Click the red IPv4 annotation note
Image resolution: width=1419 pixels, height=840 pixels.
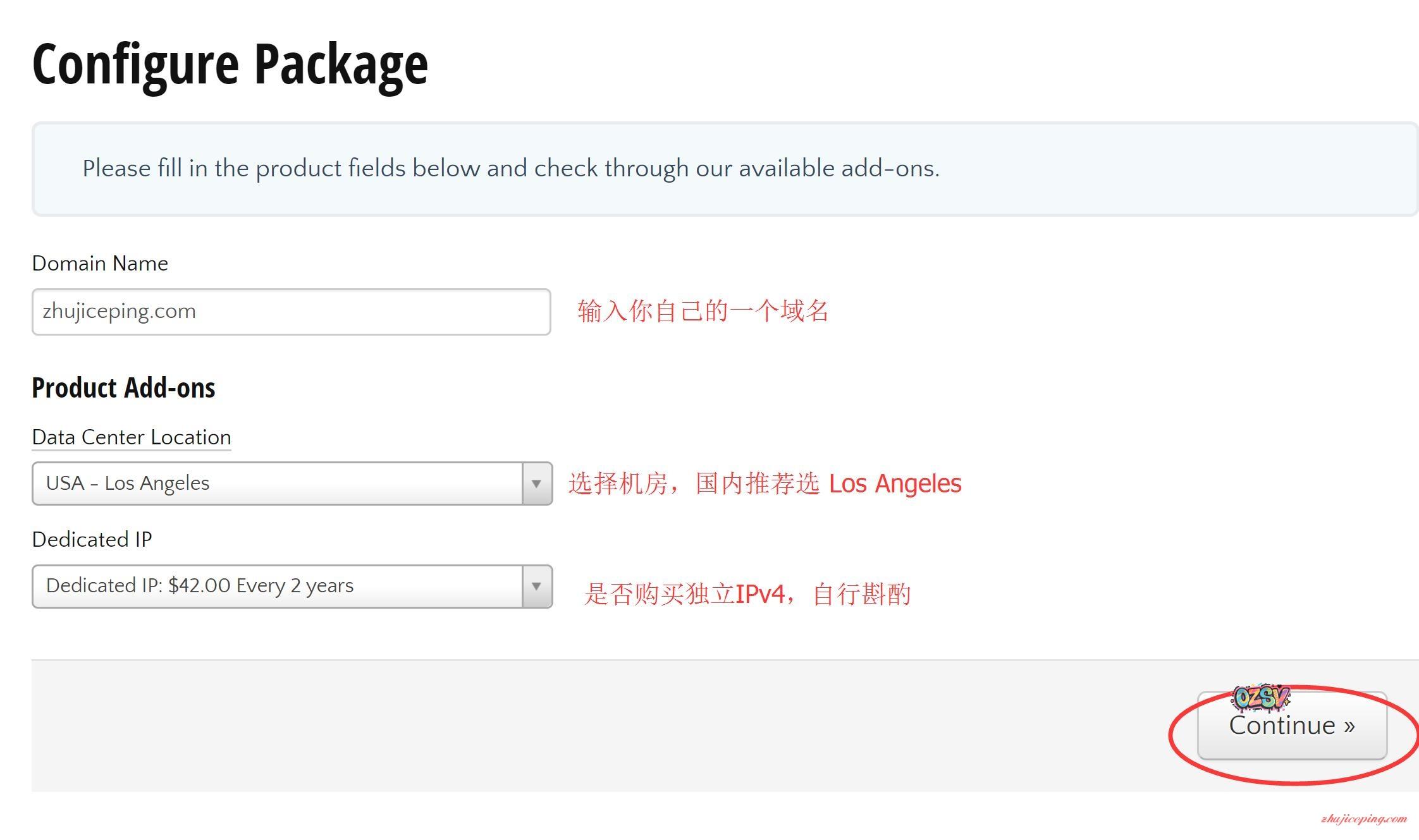(x=747, y=594)
